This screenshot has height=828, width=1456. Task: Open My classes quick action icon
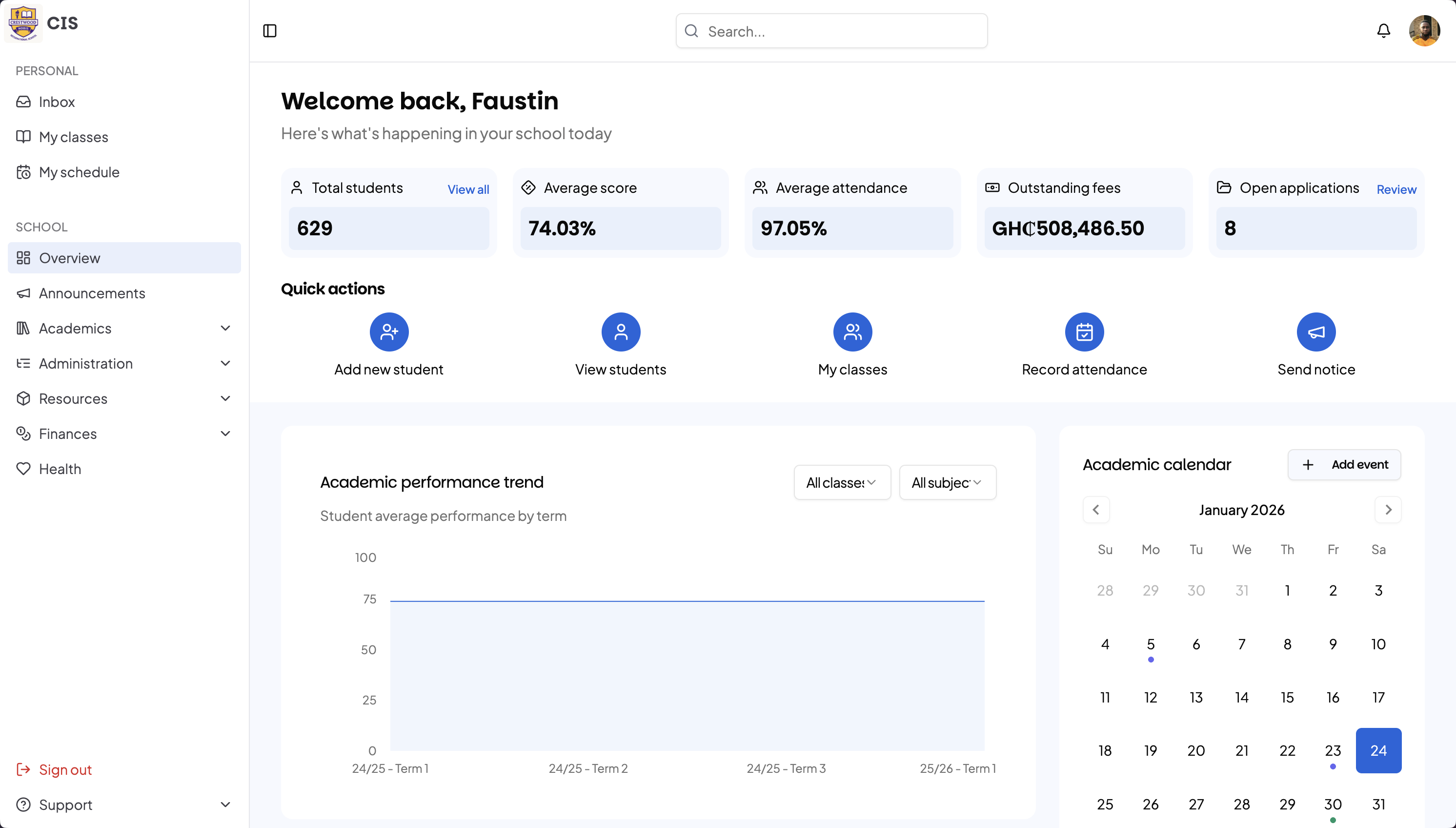coord(852,332)
